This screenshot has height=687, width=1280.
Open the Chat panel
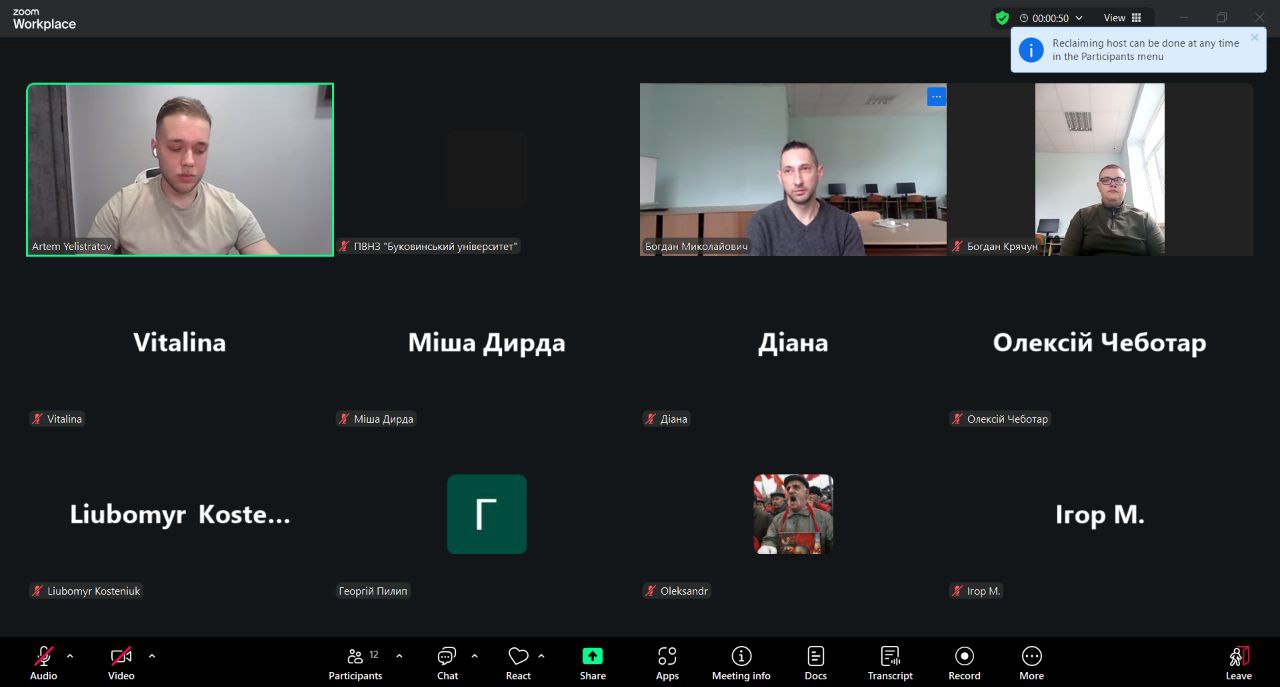(447, 662)
